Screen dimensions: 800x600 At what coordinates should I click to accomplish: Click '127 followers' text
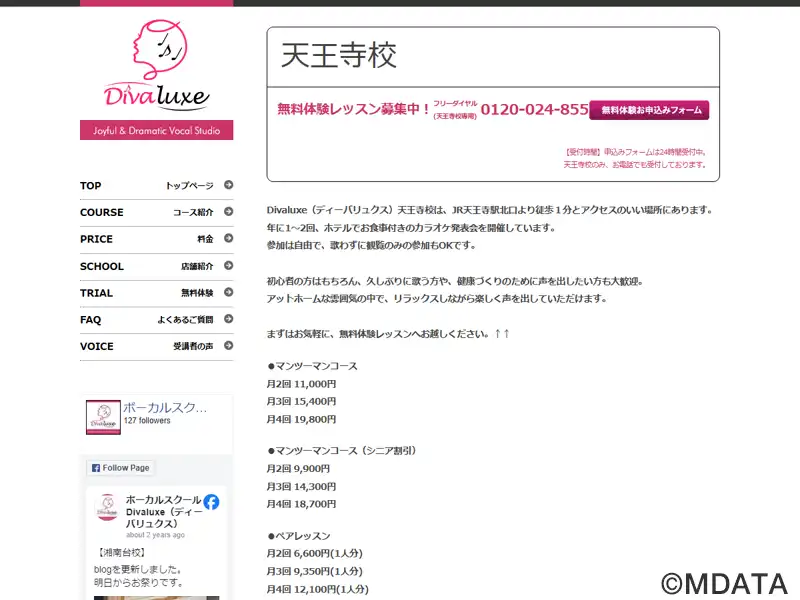[x=147, y=420]
